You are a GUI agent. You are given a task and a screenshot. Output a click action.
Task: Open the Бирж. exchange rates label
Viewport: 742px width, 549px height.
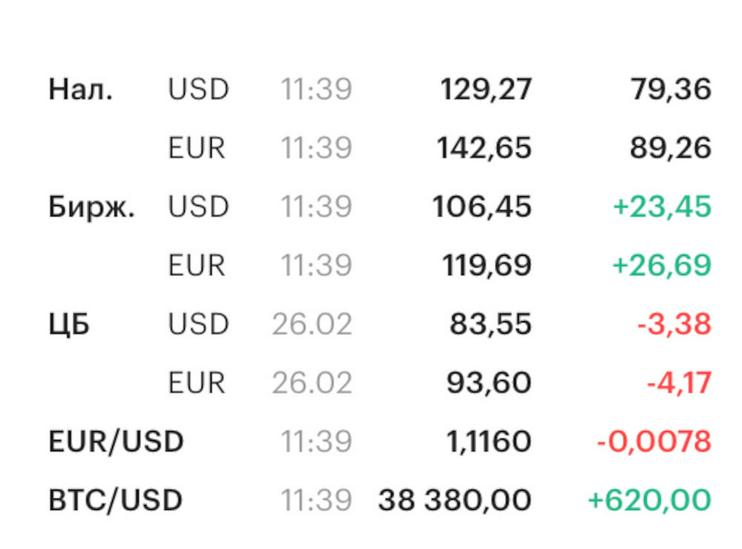[92, 208]
